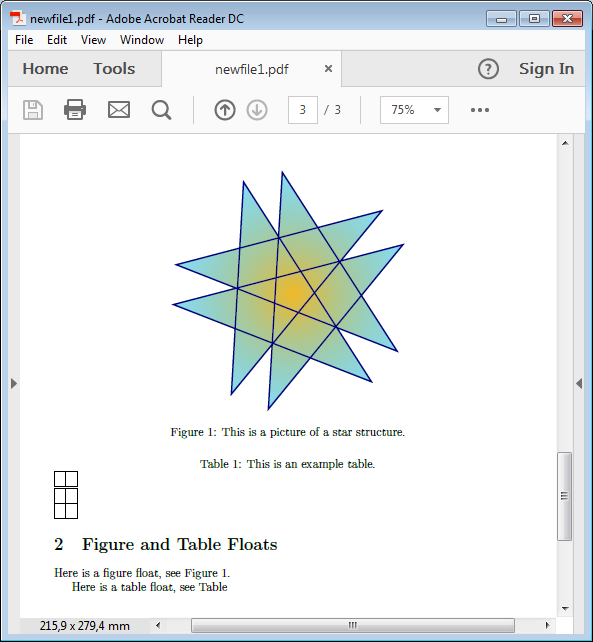Click the Sign In link

pyautogui.click(x=546, y=69)
